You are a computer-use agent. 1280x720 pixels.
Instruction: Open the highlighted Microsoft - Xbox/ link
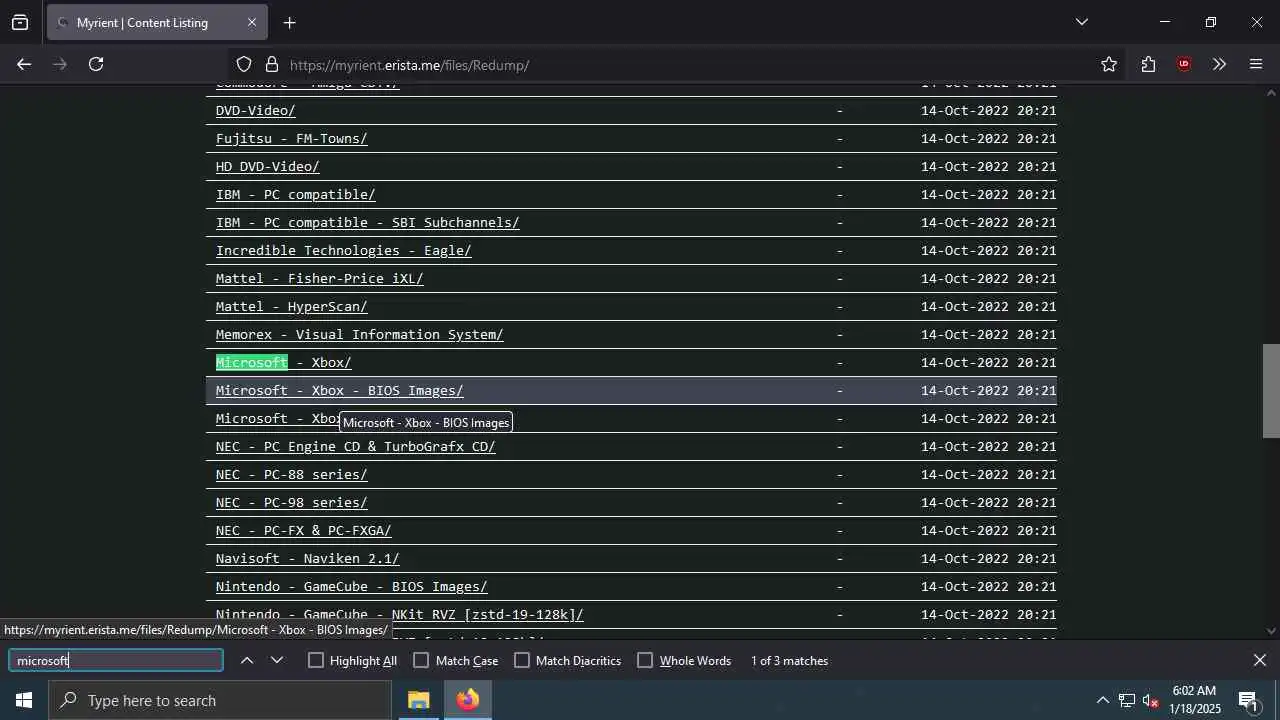283,362
